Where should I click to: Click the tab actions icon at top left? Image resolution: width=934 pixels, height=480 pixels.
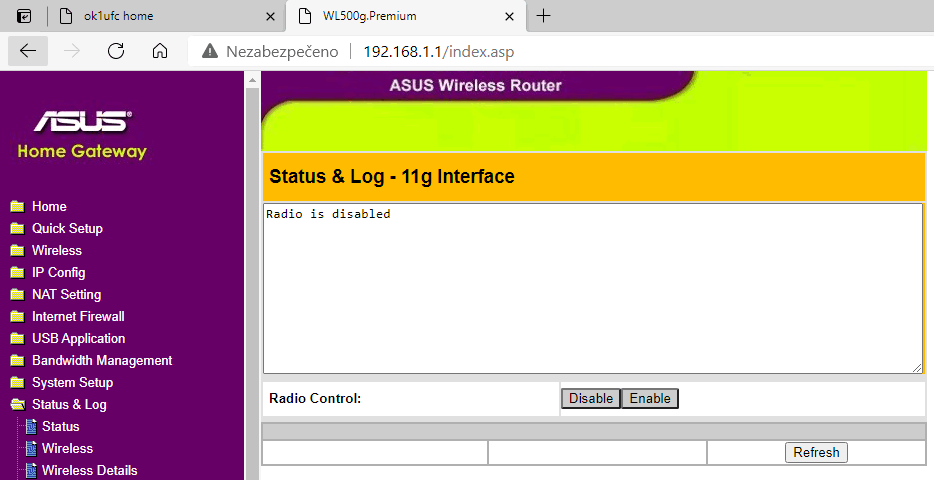point(24,16)
